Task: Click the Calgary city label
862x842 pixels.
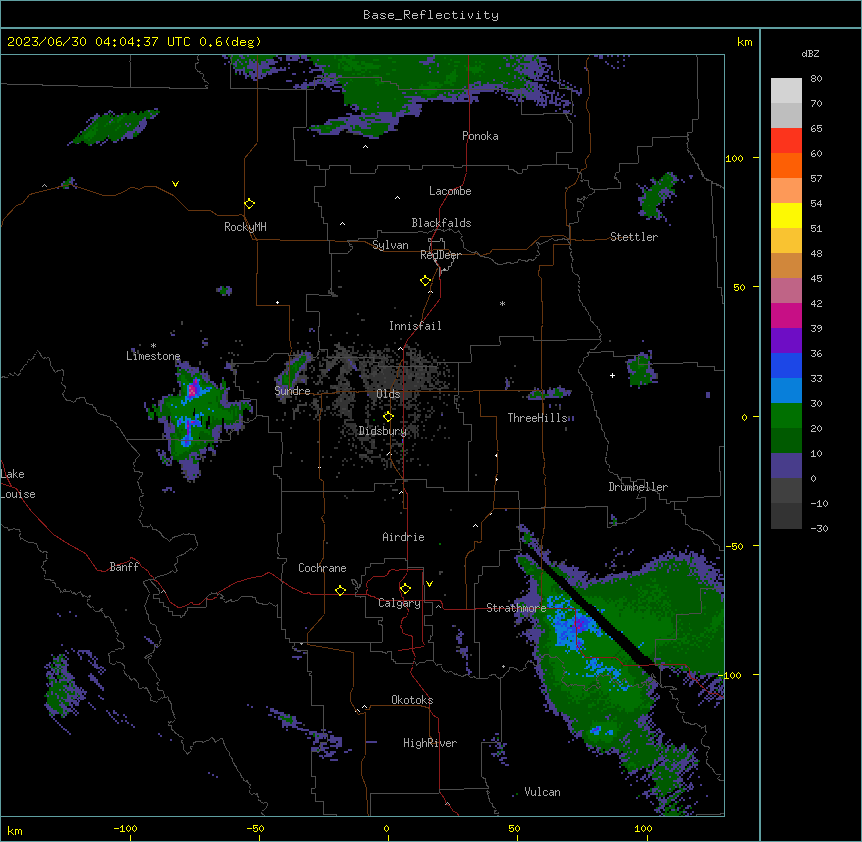Action: point(399,603)
